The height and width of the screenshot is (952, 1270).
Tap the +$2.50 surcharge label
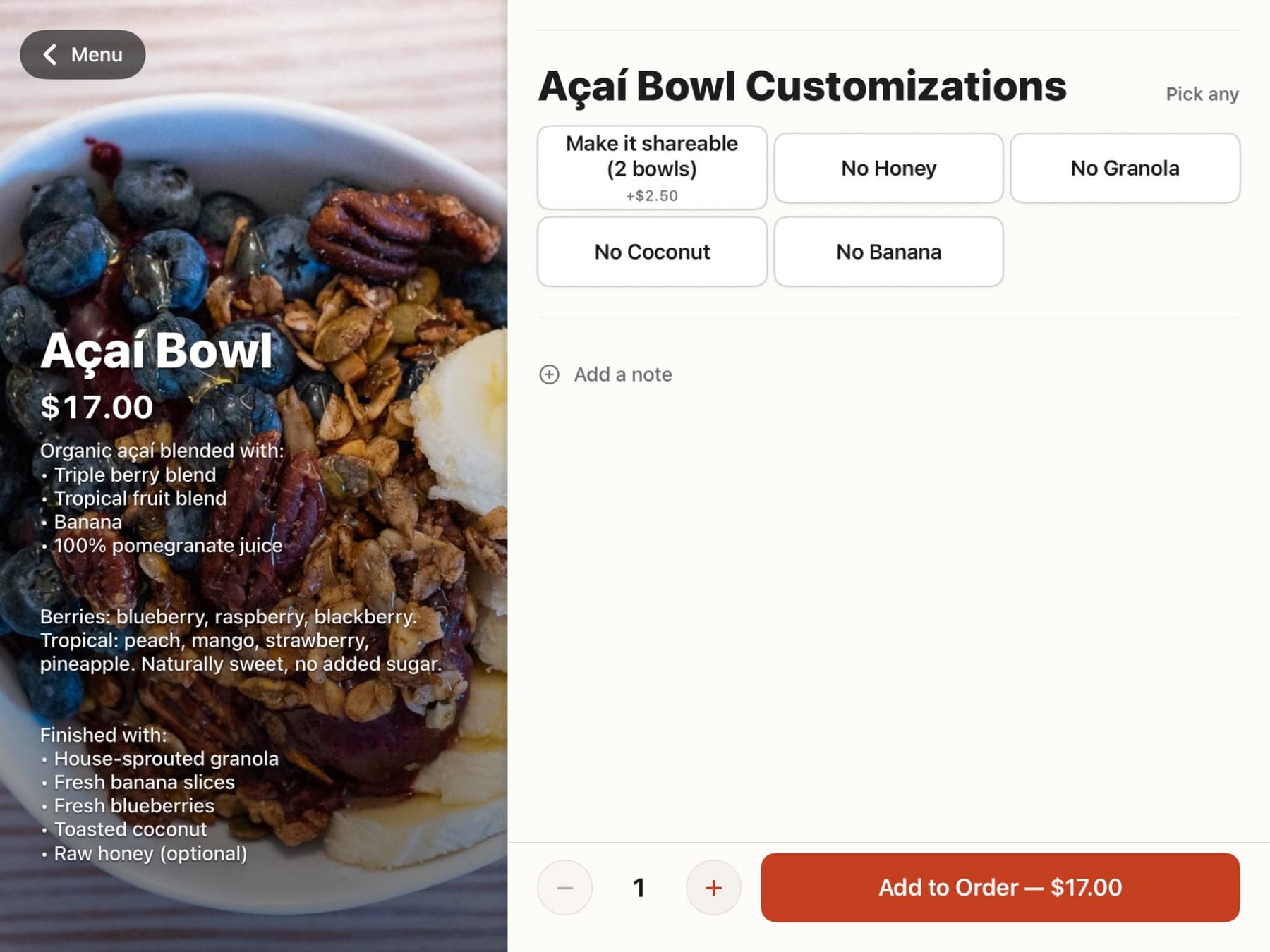(x=651, y=195)
